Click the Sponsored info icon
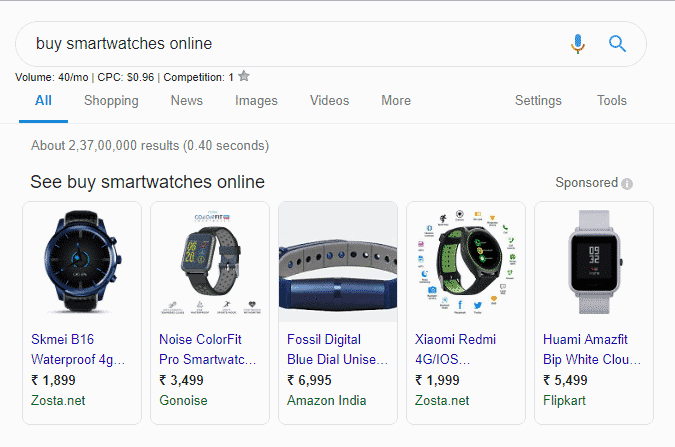 [627, 184]
